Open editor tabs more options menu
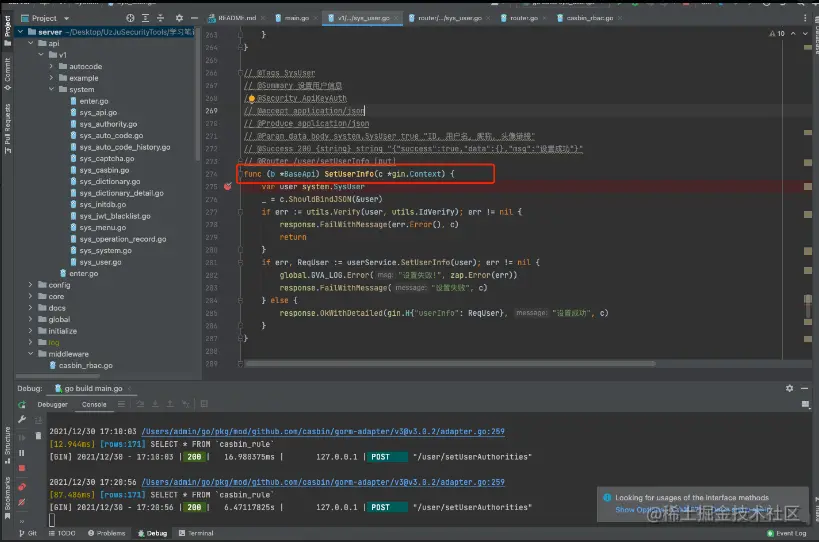Screen dimensions: 819x542 coord(805,18)
